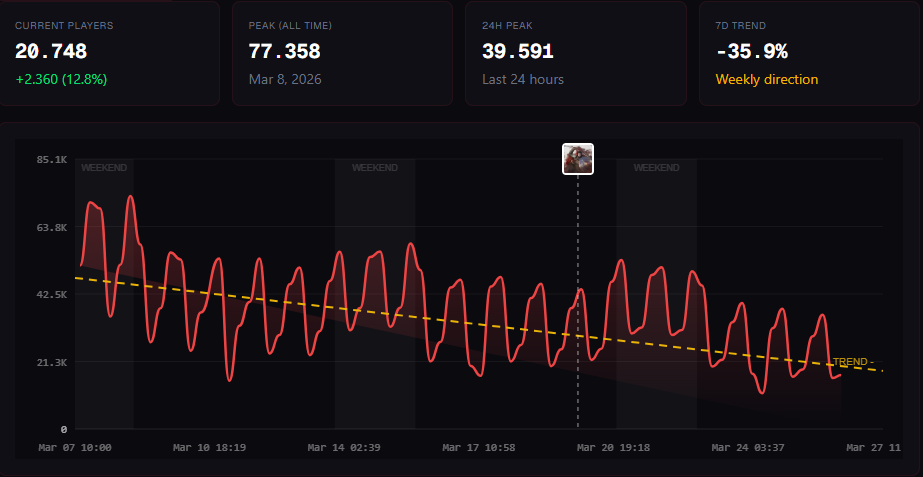Select the third WEEKEND shaded band
This screenshot has height=477, width=923.
[x=656, y=293]
